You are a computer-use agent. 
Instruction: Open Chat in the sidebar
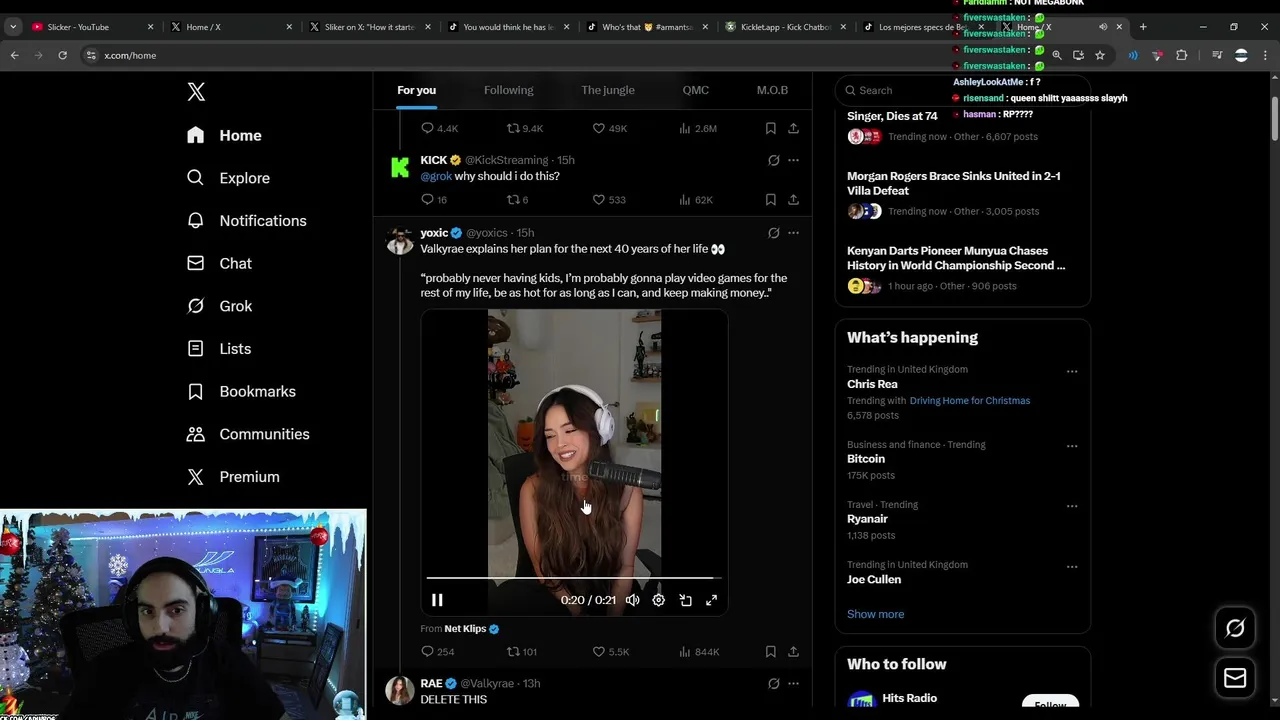219,263
